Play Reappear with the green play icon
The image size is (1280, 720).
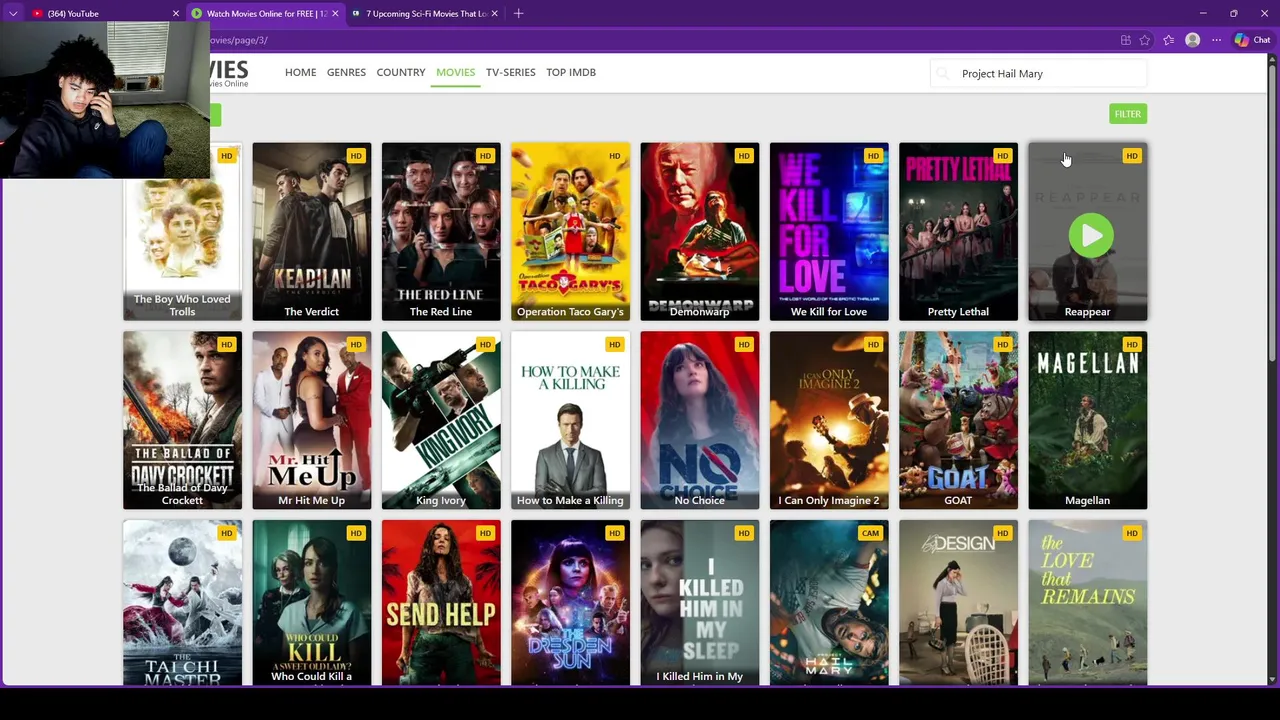[1091, 236]
